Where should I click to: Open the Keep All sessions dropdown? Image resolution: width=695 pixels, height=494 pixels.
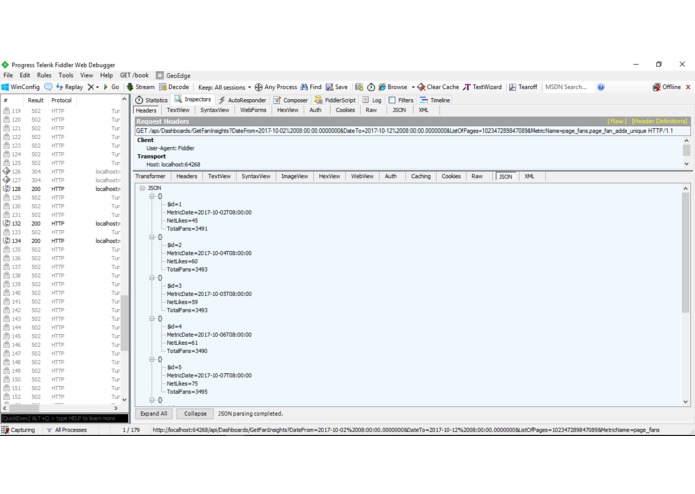[x=224, y=87]
